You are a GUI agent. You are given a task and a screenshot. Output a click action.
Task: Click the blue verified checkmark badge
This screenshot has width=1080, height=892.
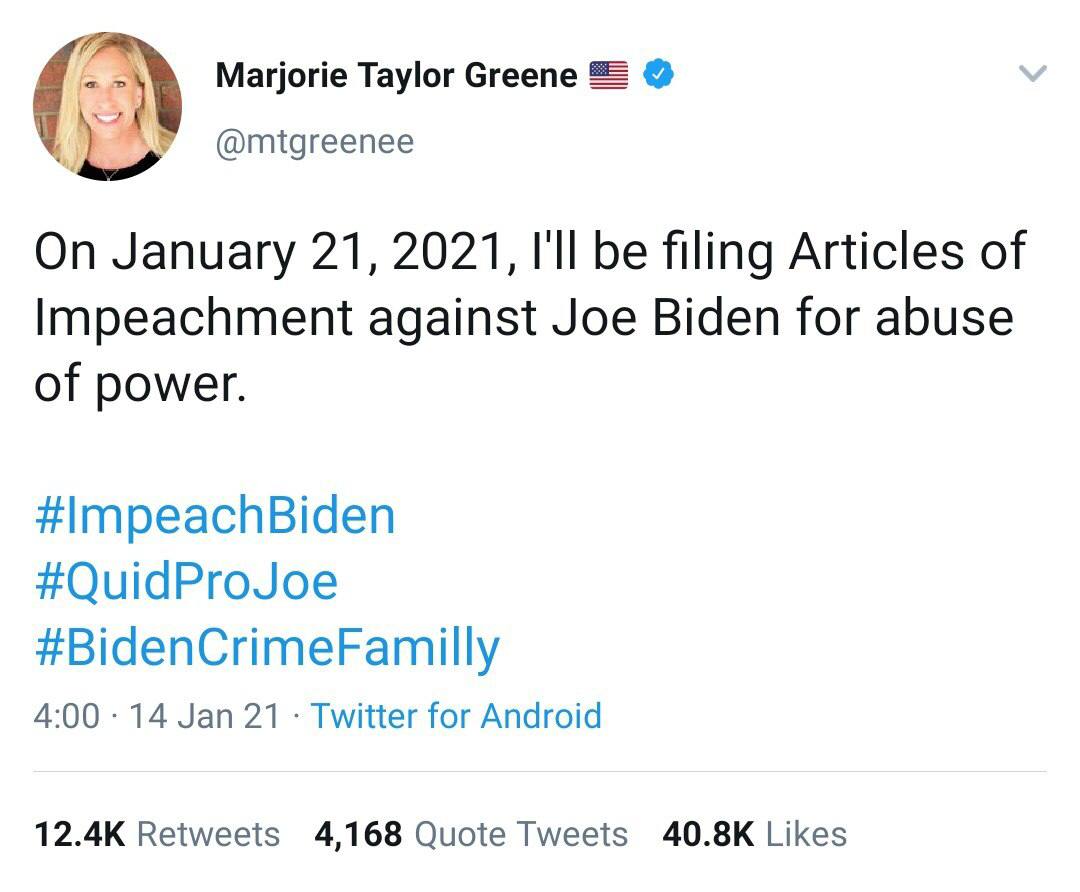click(657, 74)
